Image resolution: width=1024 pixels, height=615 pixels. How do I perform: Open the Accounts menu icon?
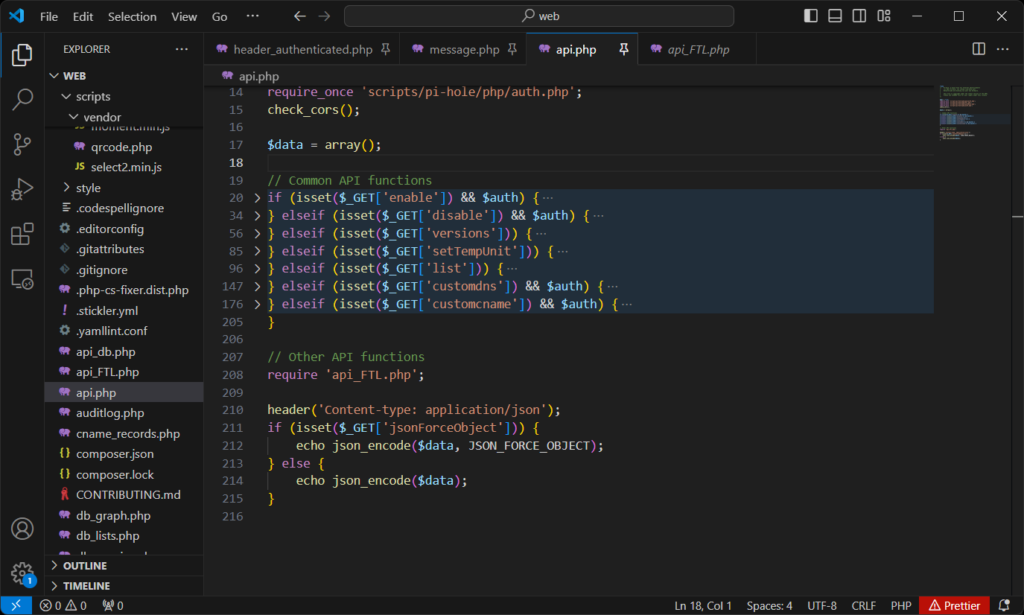click(x=22, y=529)
